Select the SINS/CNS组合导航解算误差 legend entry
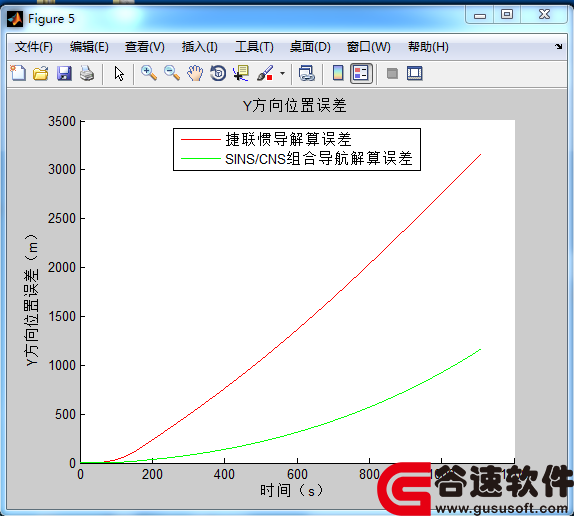 point(319,159)
